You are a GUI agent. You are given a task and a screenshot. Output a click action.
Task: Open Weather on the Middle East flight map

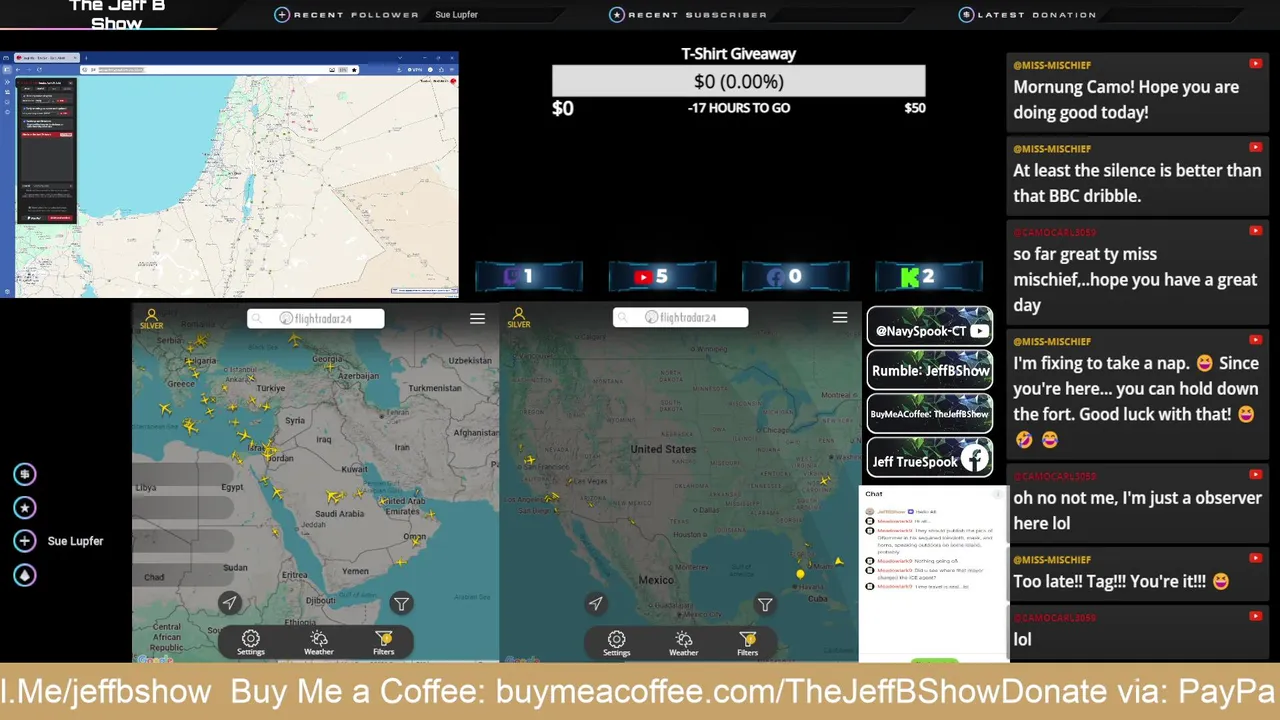(319, 642)
